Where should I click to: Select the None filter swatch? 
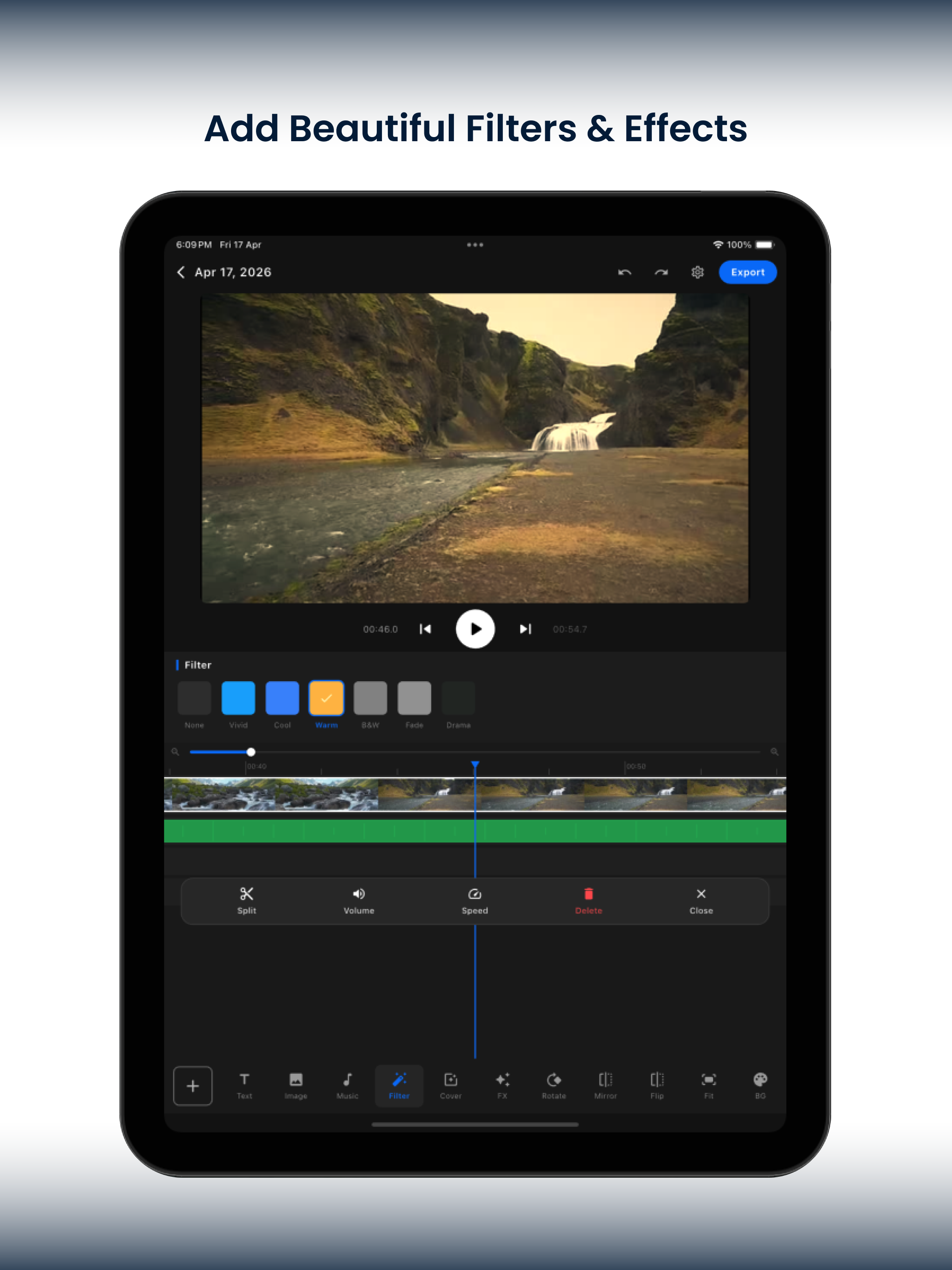(x=194, y=698)
